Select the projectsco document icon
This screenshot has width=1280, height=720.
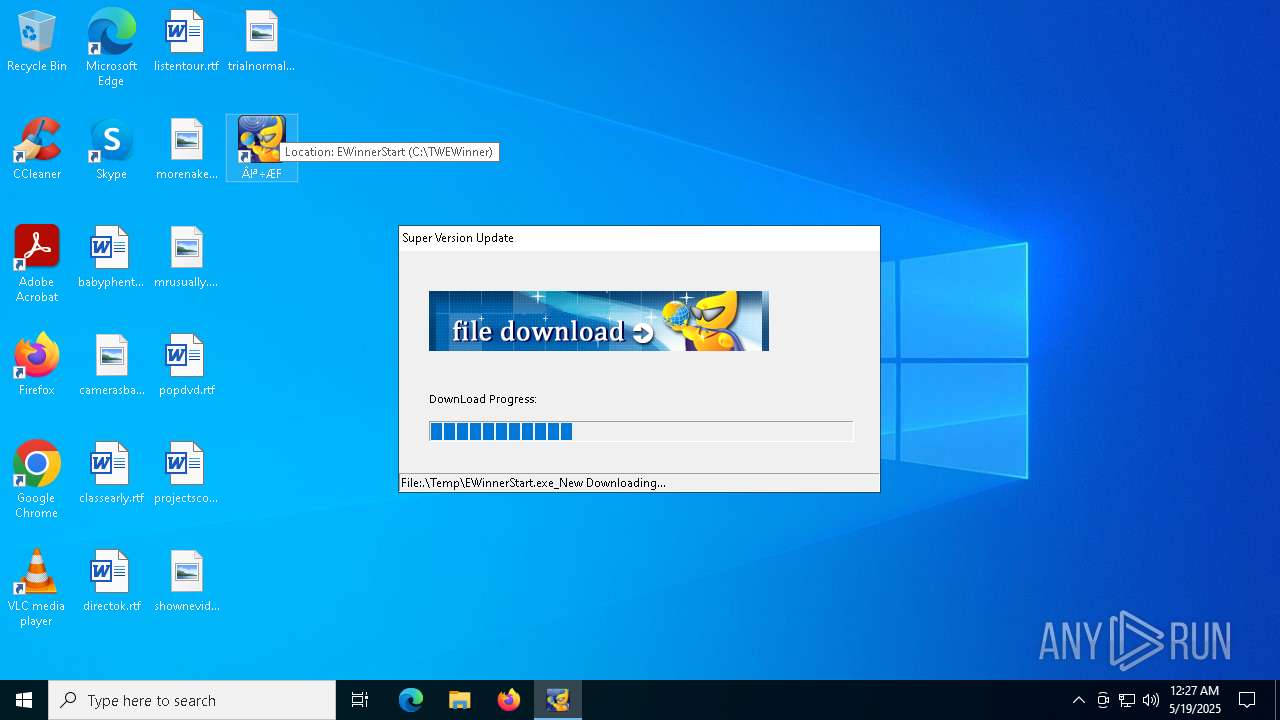tap(186, 473)
